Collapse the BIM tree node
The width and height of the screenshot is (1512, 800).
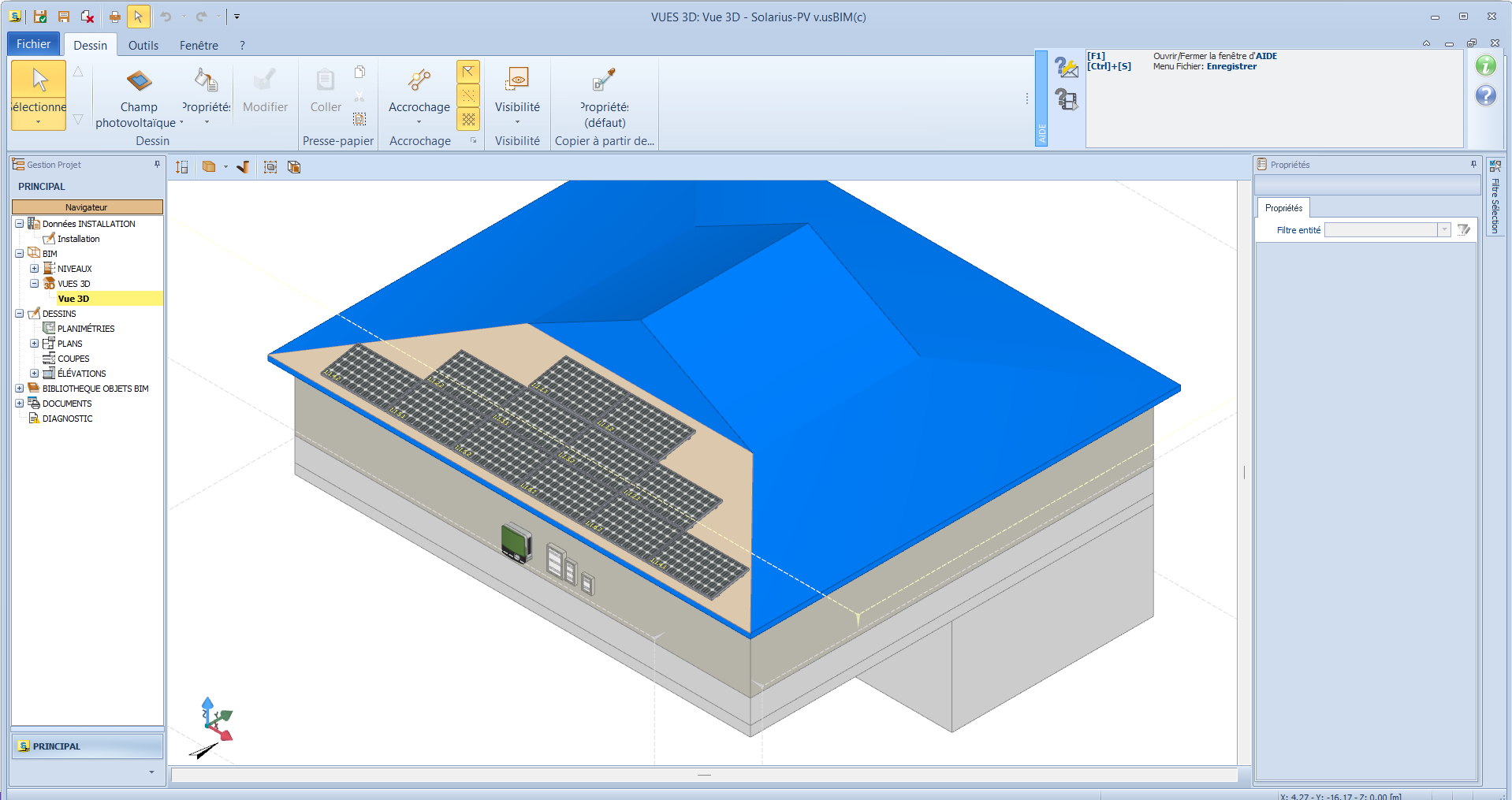pos(20,254)
